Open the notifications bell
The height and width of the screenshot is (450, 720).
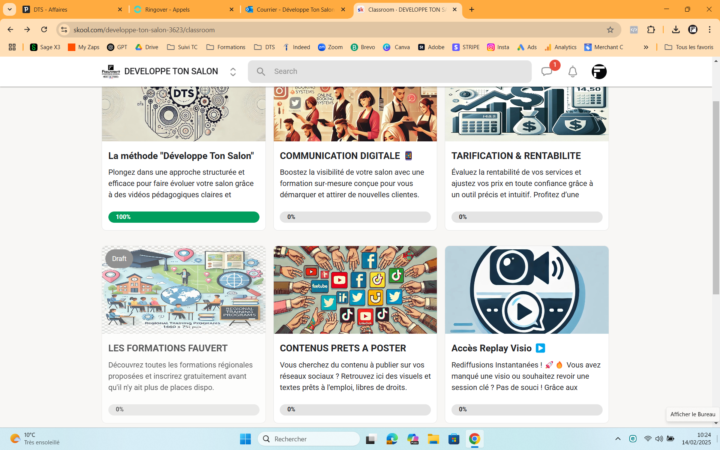(573, 72)
